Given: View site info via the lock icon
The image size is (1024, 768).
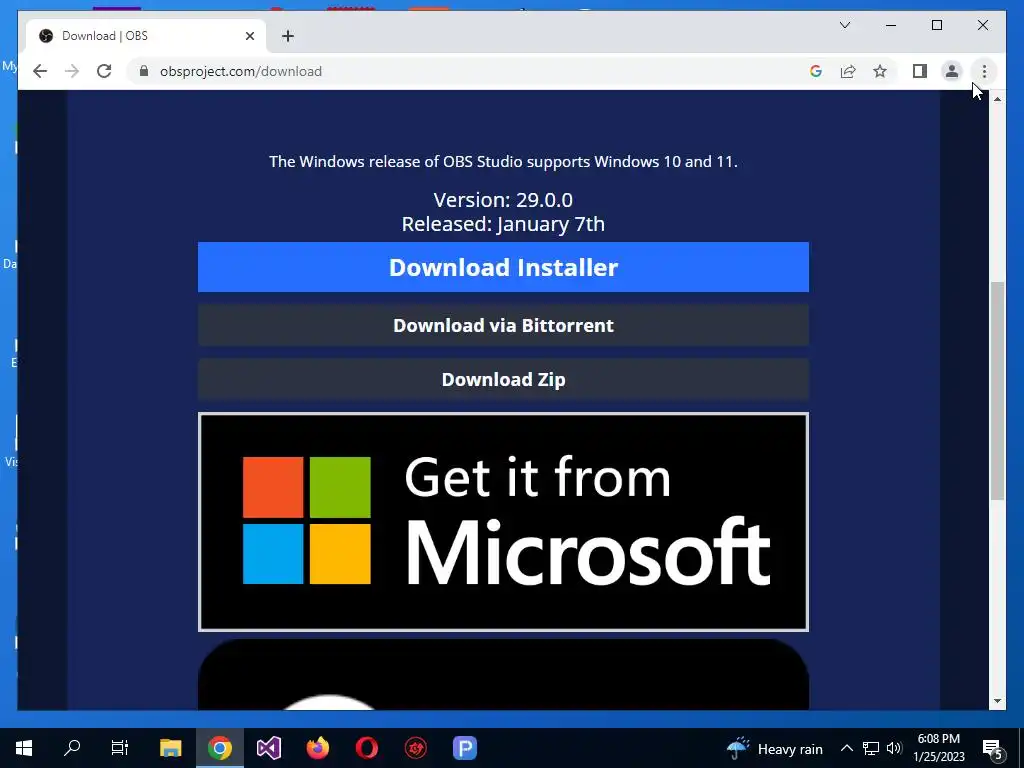Looking at the screenshot, I should coord(144,71).
